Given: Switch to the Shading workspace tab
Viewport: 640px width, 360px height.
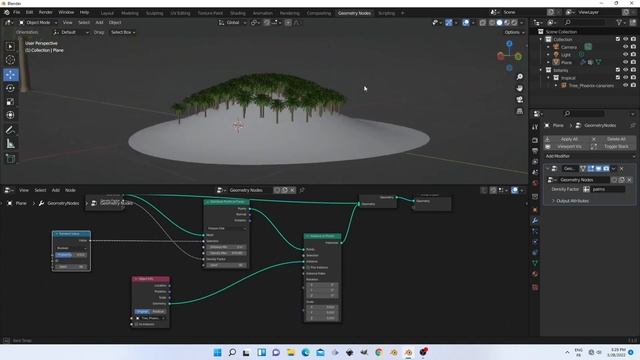Looking at the screenshot, I should [238, 13].
